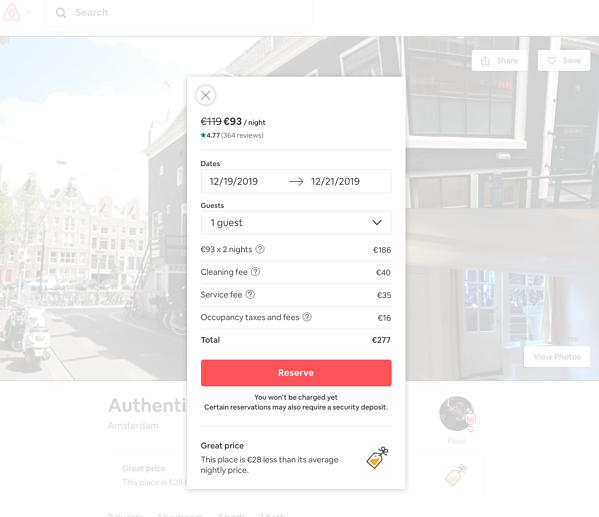Click the Service fee info icon
The height and width of the screenshot is (517, 599).
click(250, 295)
